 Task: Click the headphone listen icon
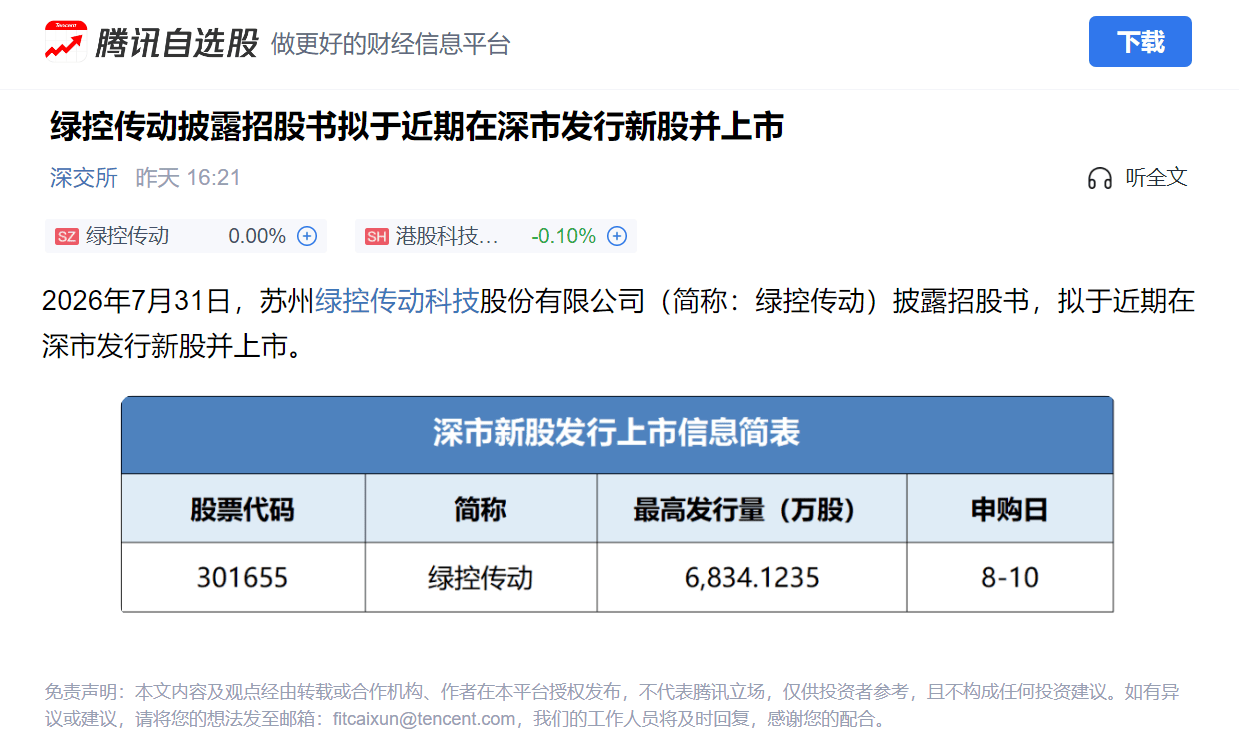(x=1100, y=178)
